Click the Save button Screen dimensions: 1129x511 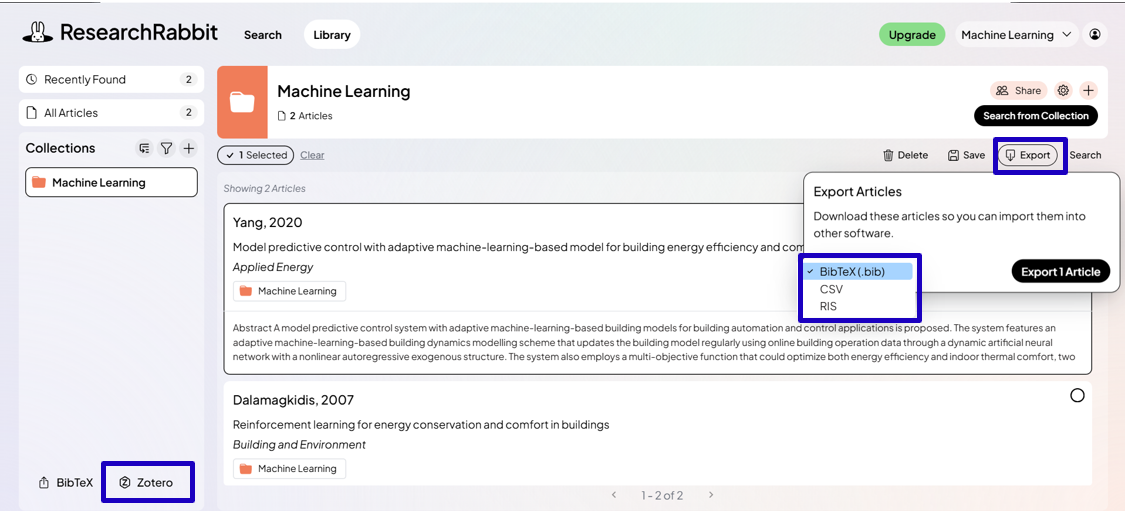(966, 155)
